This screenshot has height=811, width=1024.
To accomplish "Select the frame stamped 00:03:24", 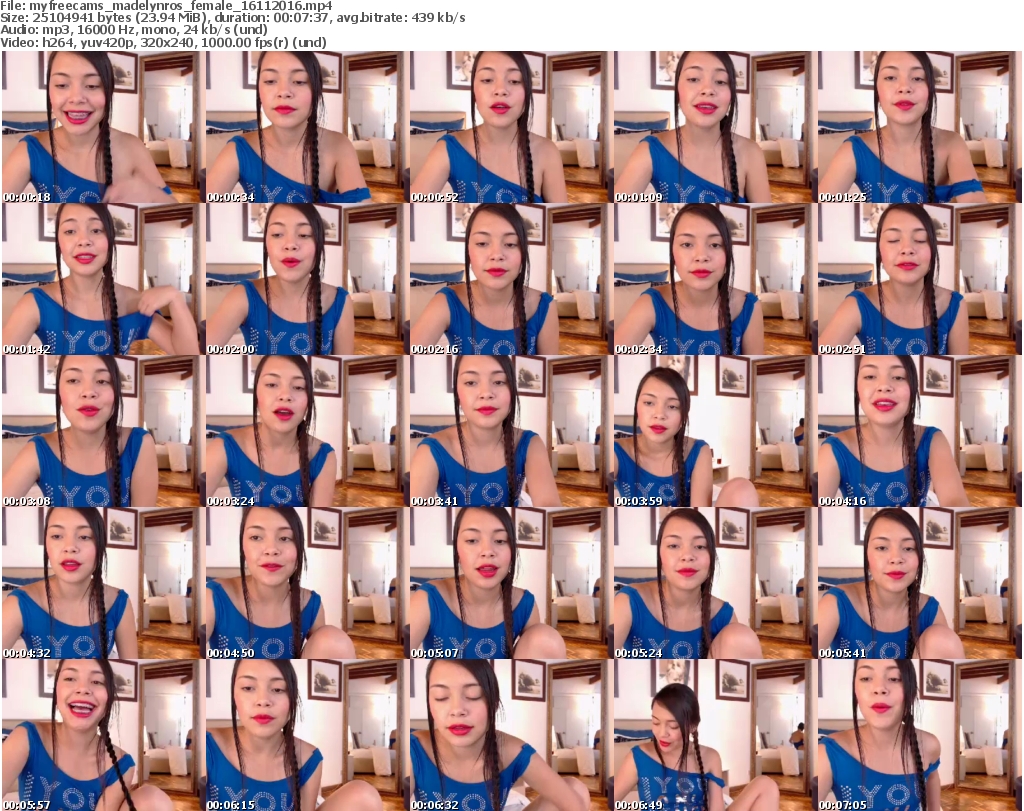I will (306, 431).
